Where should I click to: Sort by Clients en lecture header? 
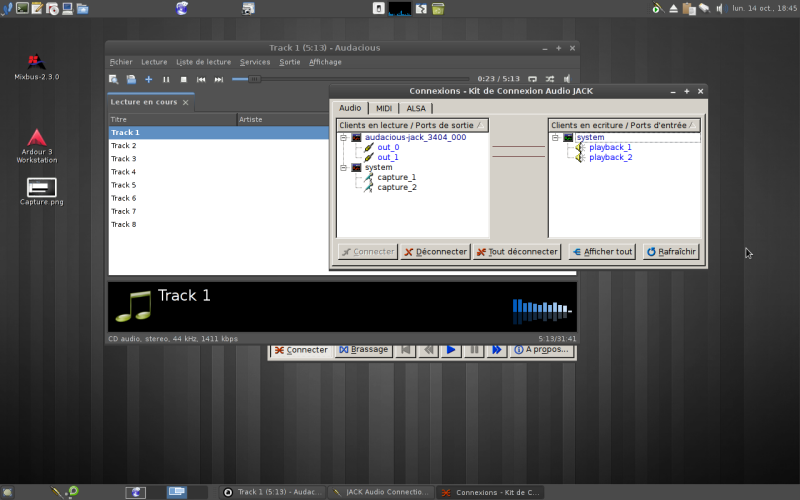[412, 126]
